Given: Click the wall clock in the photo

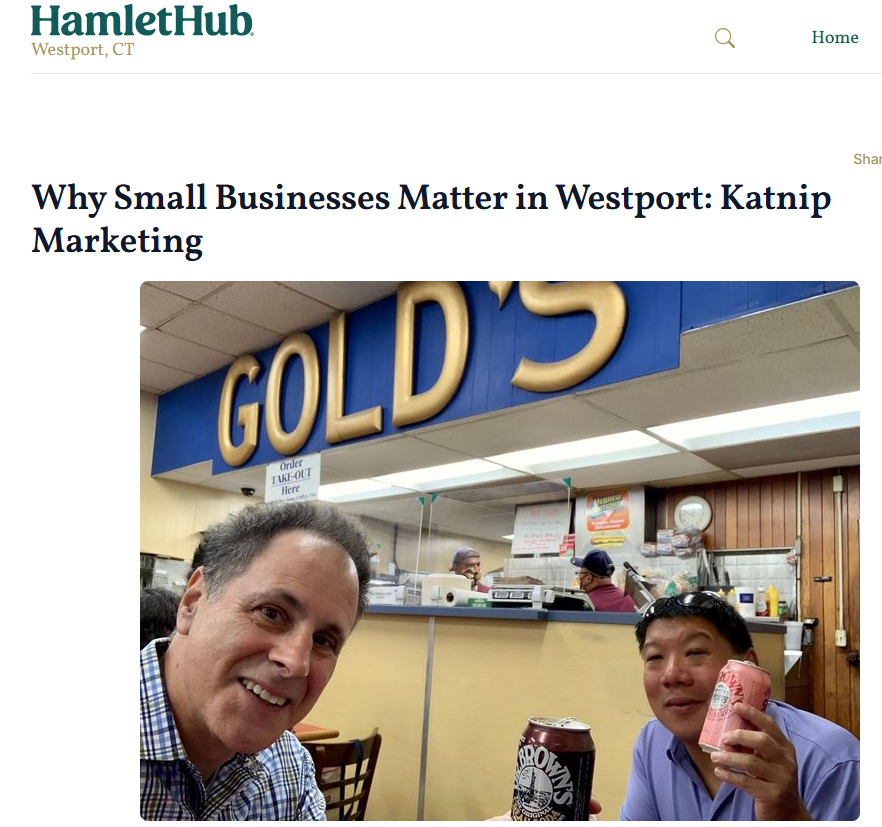Looking at the screenshot, I should 693,514.
